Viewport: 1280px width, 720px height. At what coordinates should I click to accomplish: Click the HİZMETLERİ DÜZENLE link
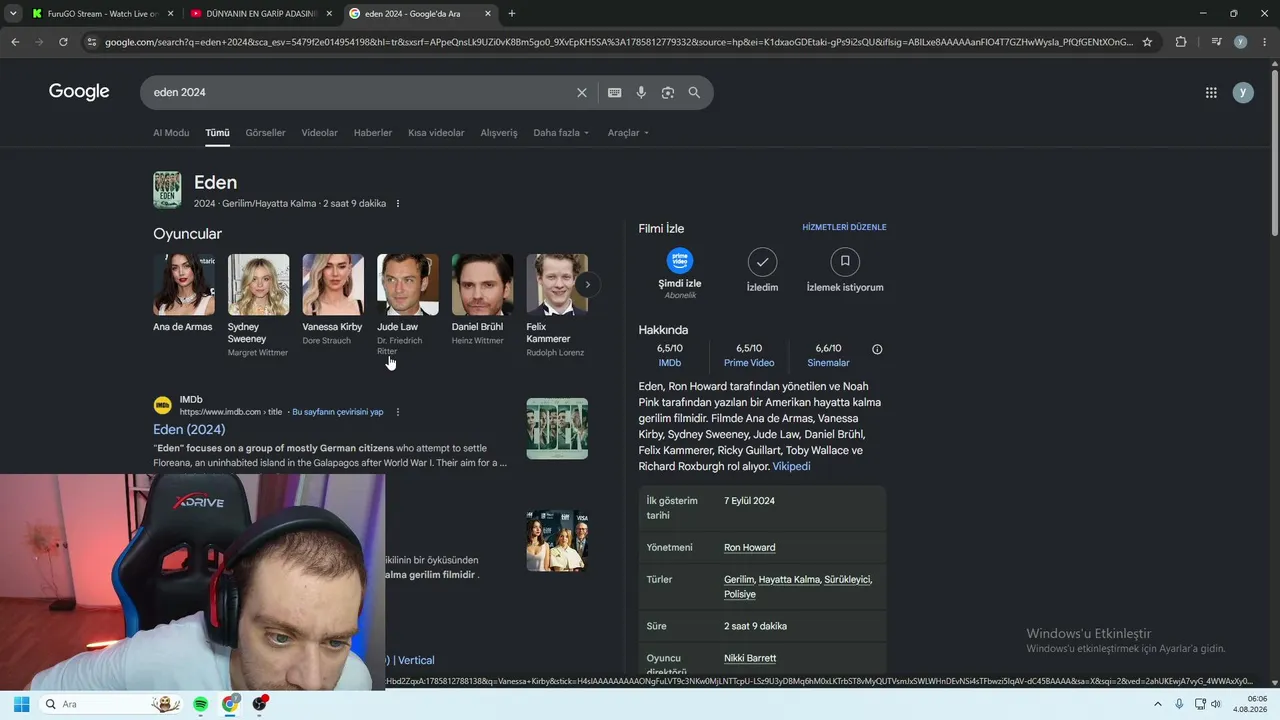(844, 227)
